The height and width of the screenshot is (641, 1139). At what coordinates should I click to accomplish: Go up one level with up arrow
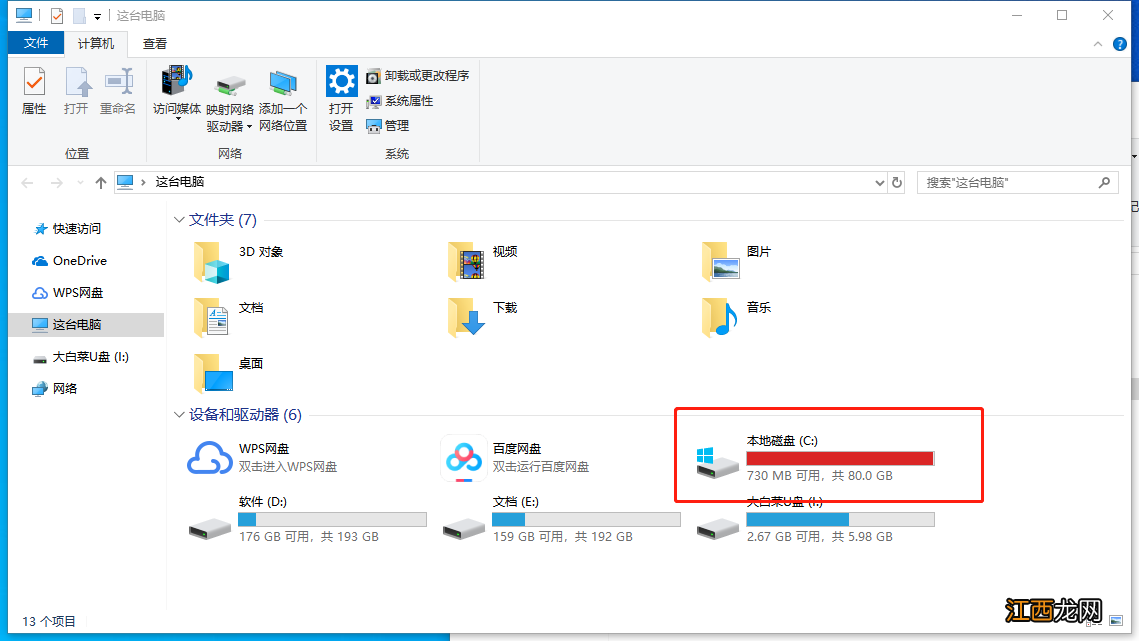pyautogui.click(x=101, y=182)
